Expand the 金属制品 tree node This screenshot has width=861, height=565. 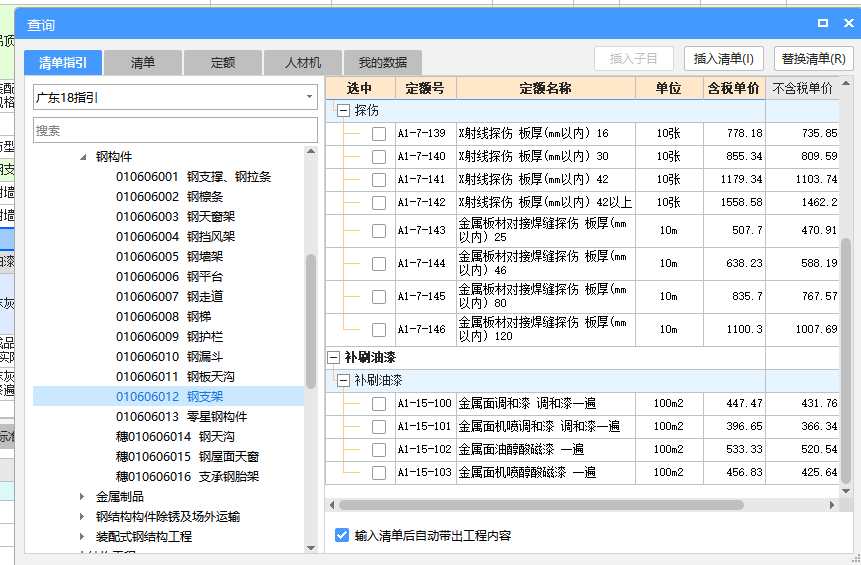pyautogui.click(x=82, y=496)
